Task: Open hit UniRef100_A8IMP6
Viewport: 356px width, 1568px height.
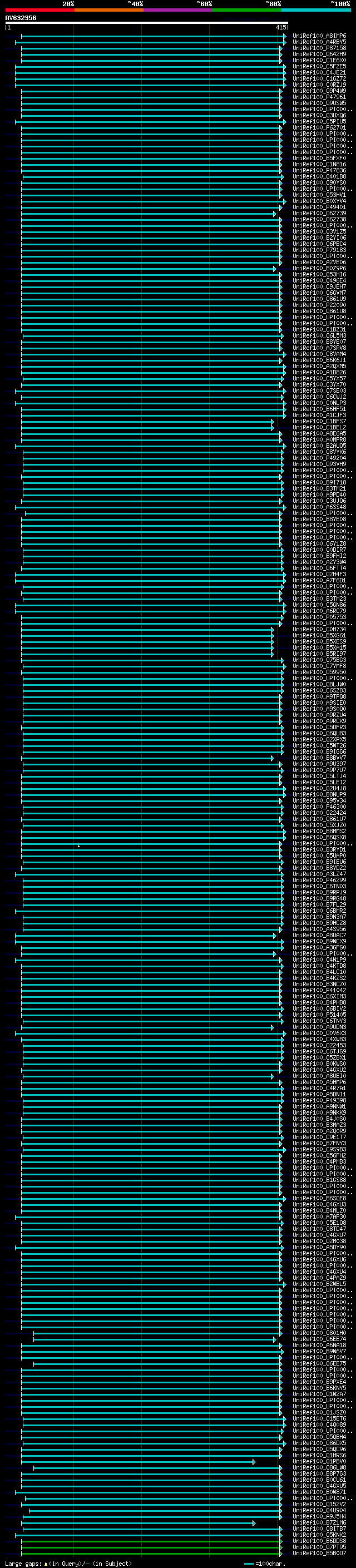Action: pyautogui.click(x=319, y=36)
